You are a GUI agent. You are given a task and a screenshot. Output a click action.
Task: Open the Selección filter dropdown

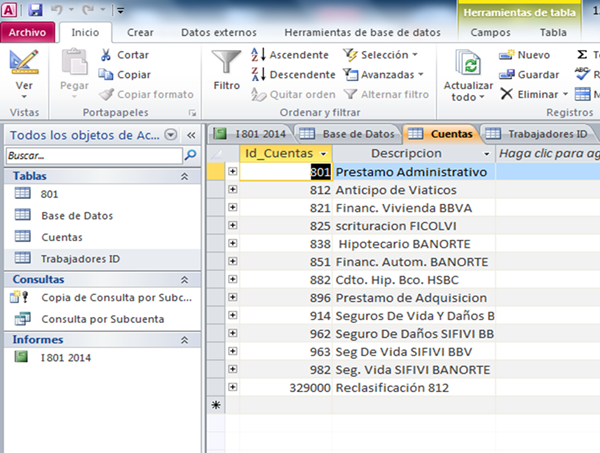click(381, 55)
